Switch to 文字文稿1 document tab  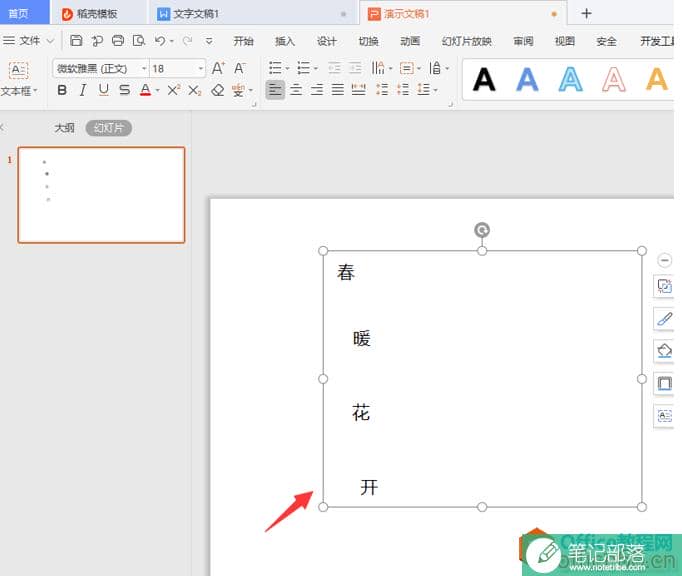click(253, 14)
